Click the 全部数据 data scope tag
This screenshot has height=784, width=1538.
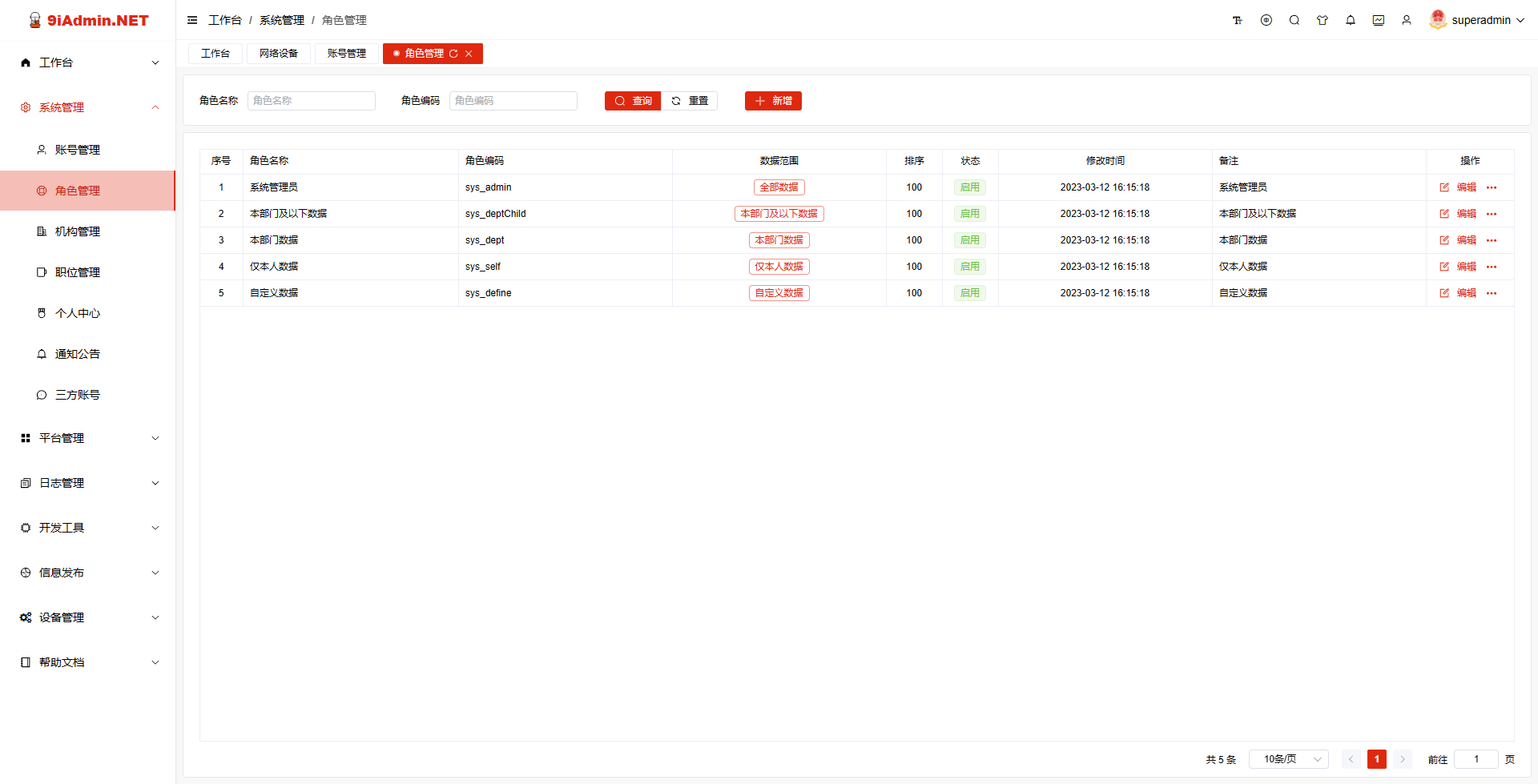pyautogui.click(x=779, y=187)
